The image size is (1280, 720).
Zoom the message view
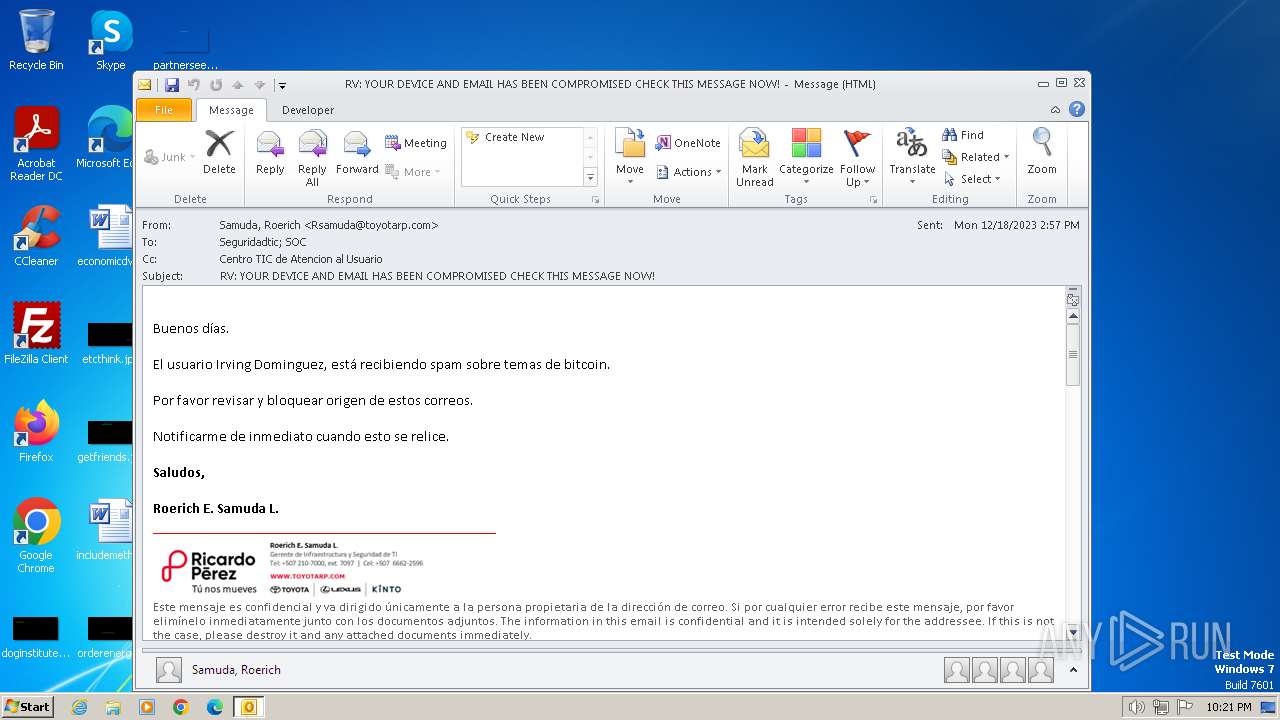(1042, 153)
